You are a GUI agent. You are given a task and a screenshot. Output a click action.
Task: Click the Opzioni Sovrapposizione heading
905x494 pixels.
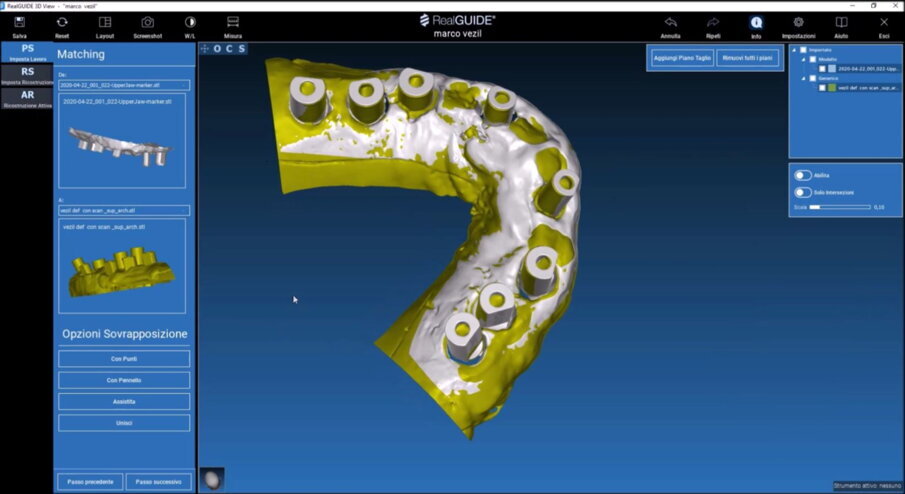click(x=125, y=334)
